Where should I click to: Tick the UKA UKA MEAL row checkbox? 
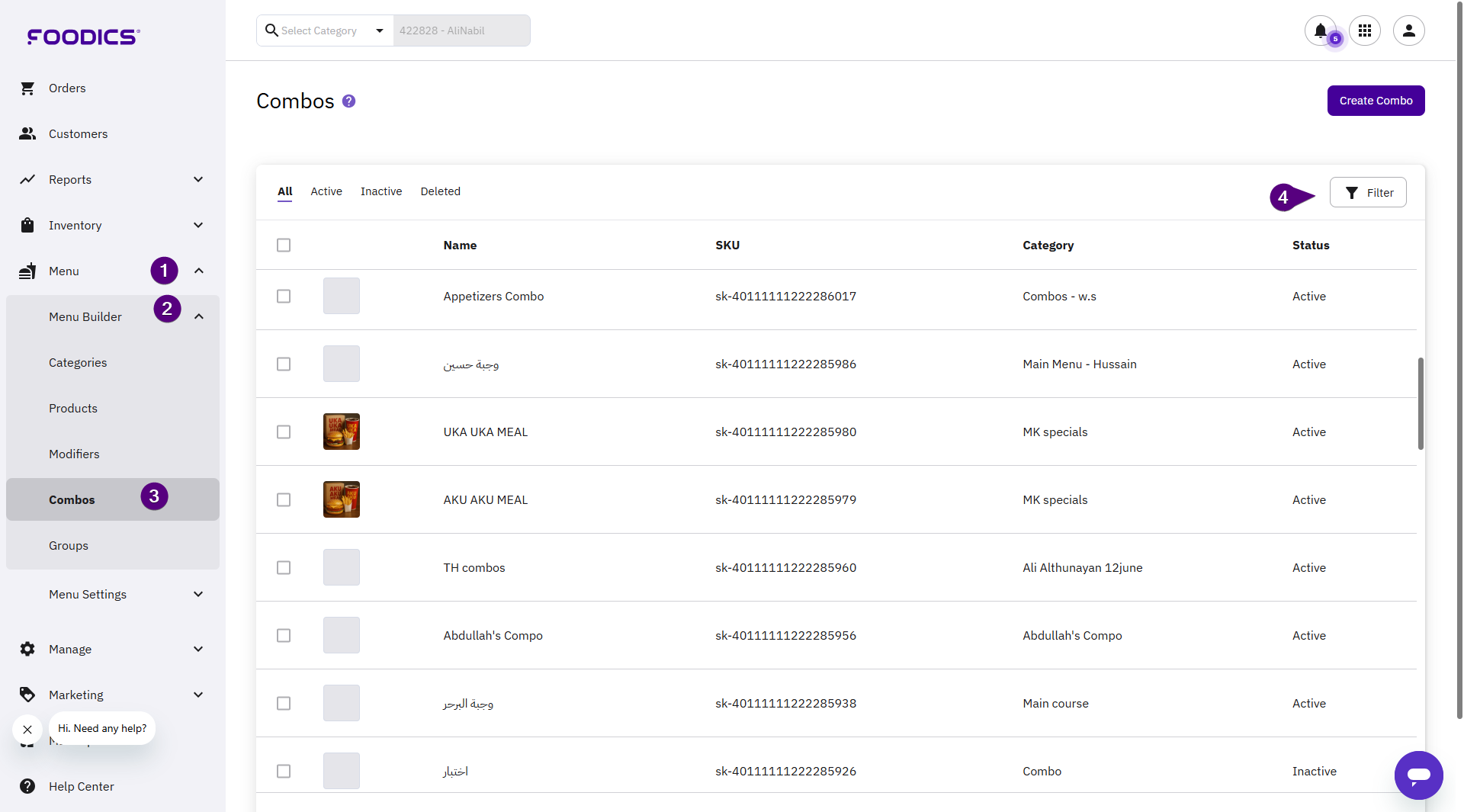point(284,432)
